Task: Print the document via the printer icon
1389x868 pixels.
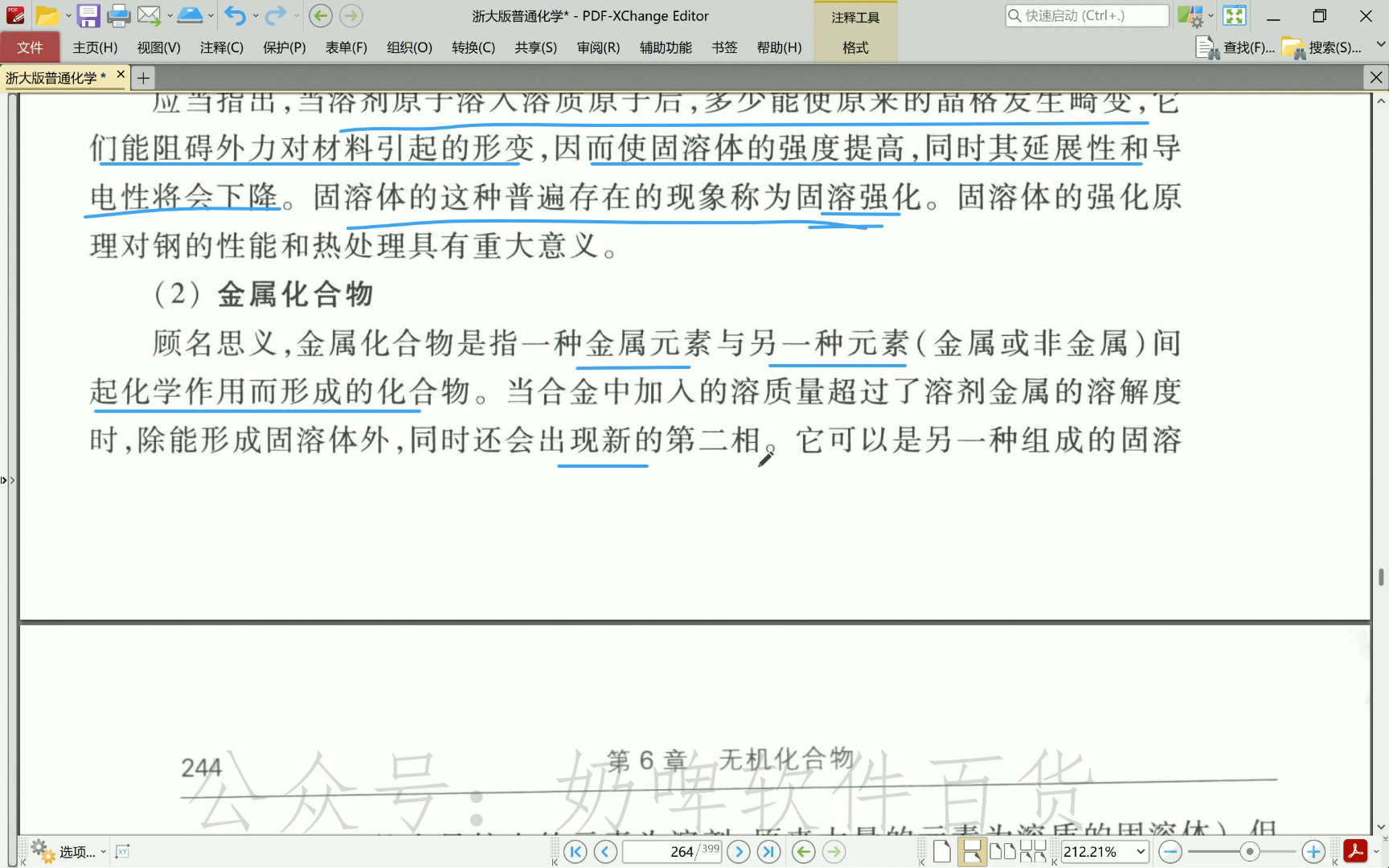Action: click(118, 15)
